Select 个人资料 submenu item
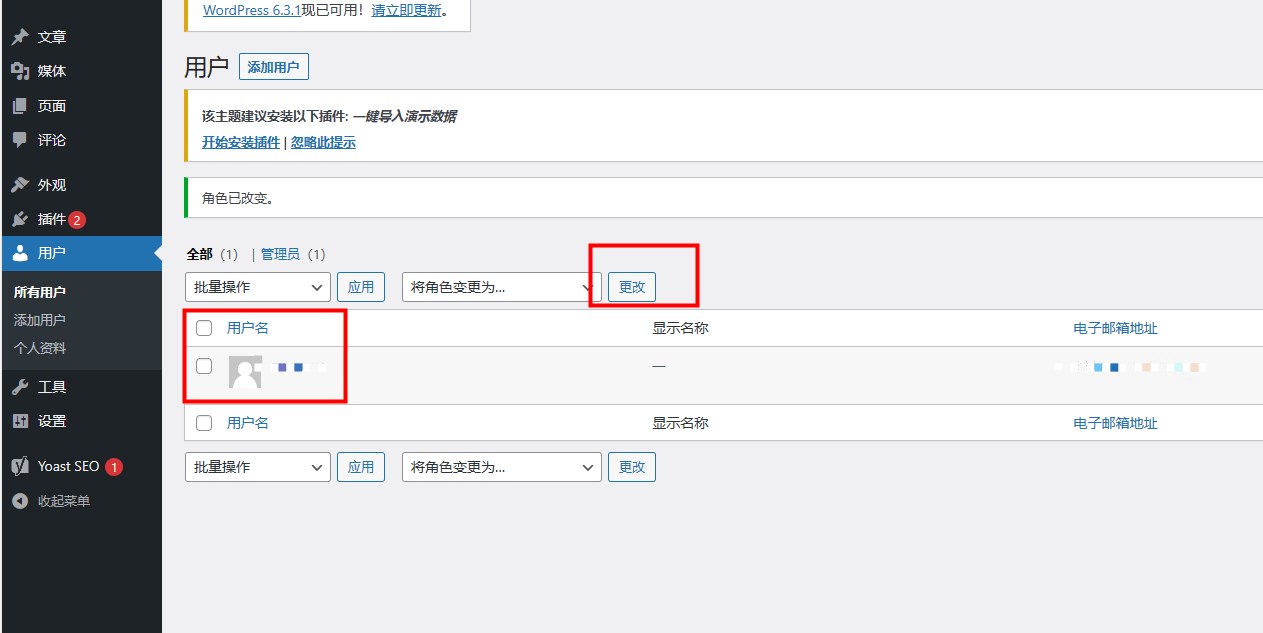Viewport: 1263px width, 633px height. (40, 348)
